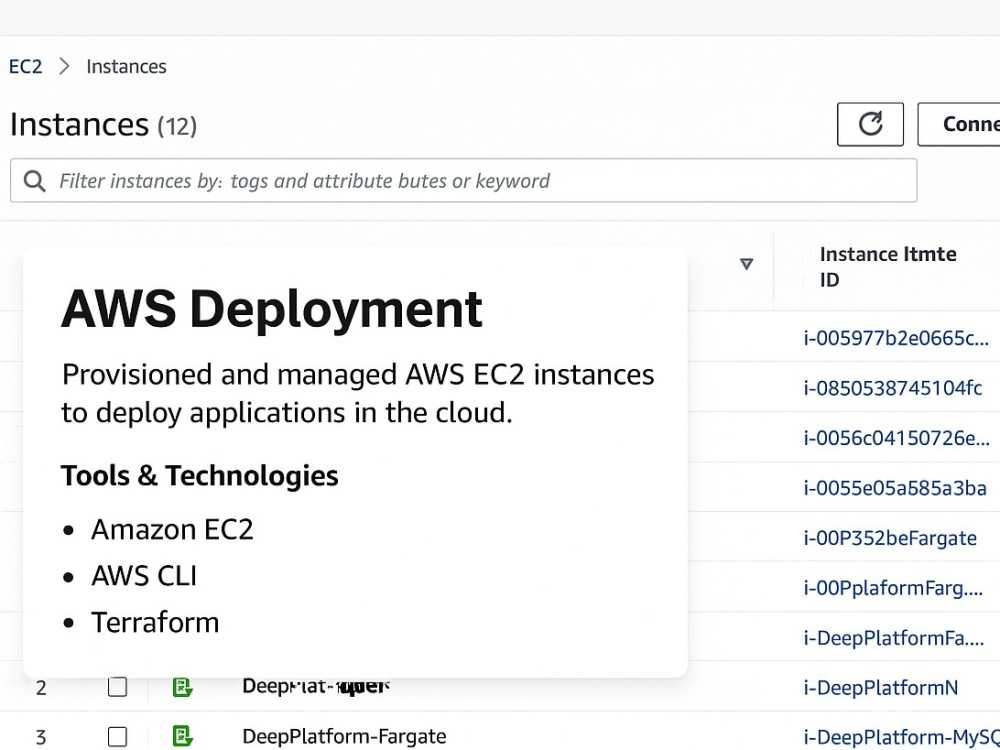Focus the Filter instances search field
Viewport: 1000px width, 750px height.
pyautogui.click(x=464, y=180)
